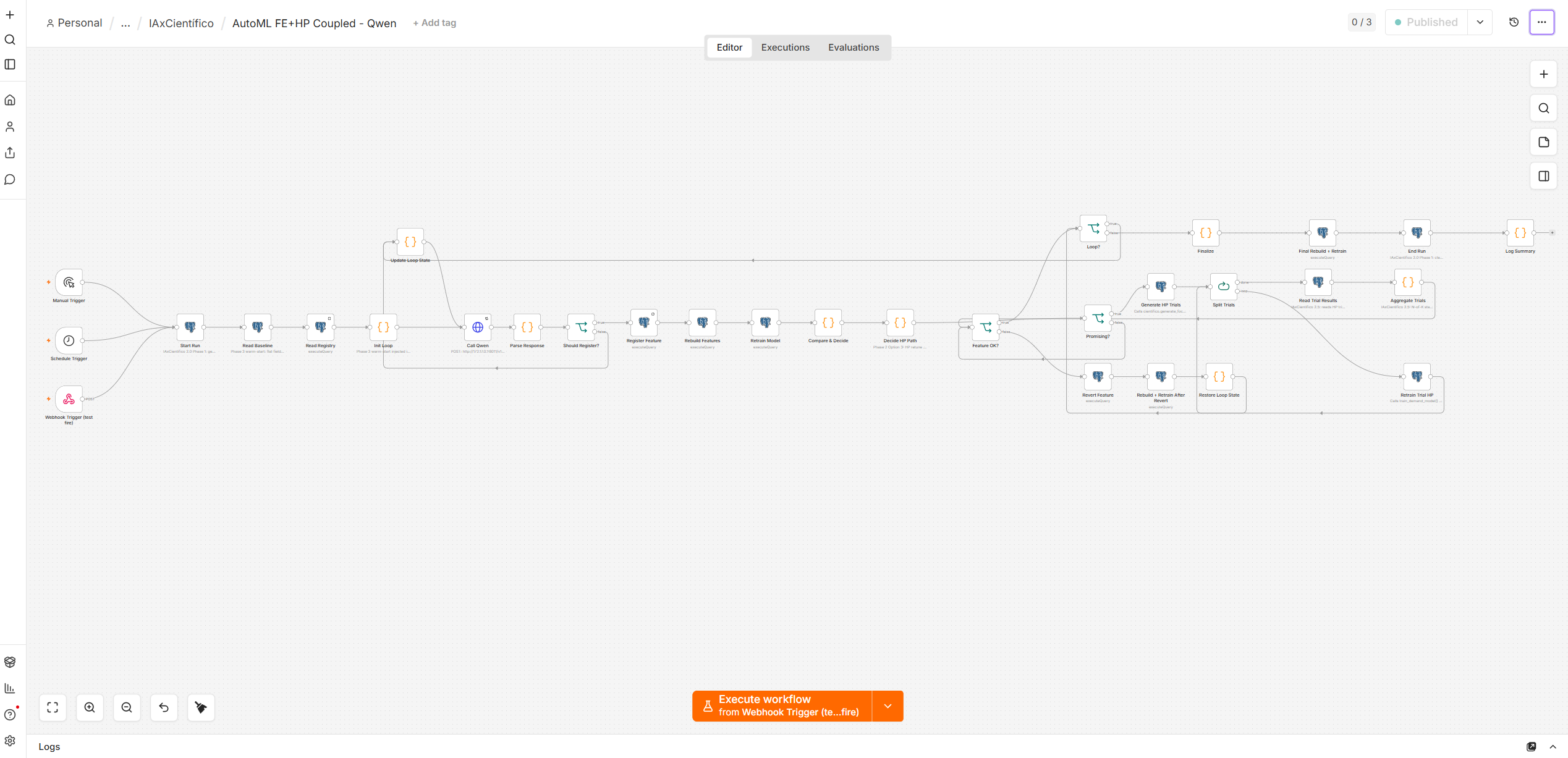The height and width of the screenshot is (758, 1568).
Task: Select the Register Feature node
Action: click(644, 322)
